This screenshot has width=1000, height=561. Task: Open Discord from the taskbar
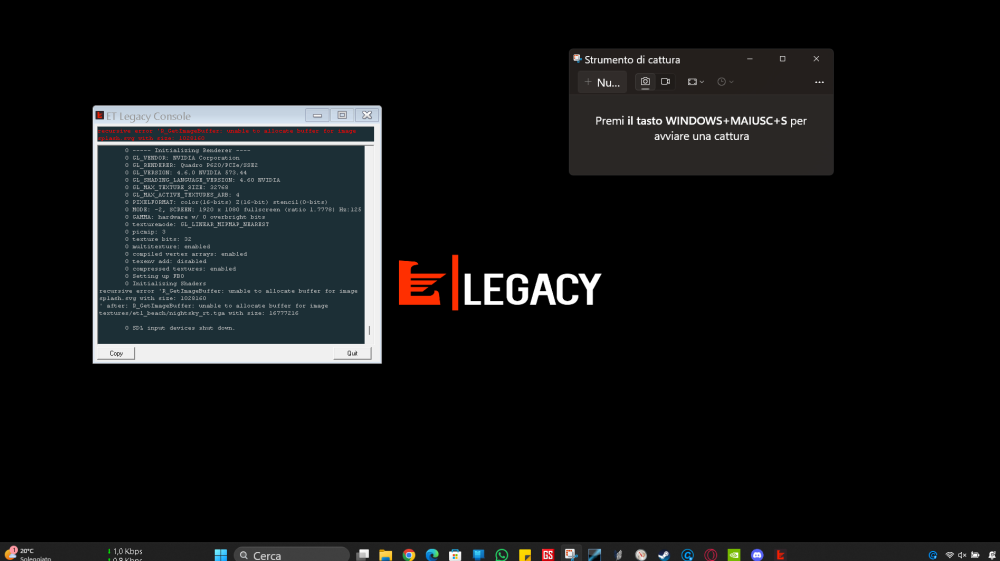757,555
